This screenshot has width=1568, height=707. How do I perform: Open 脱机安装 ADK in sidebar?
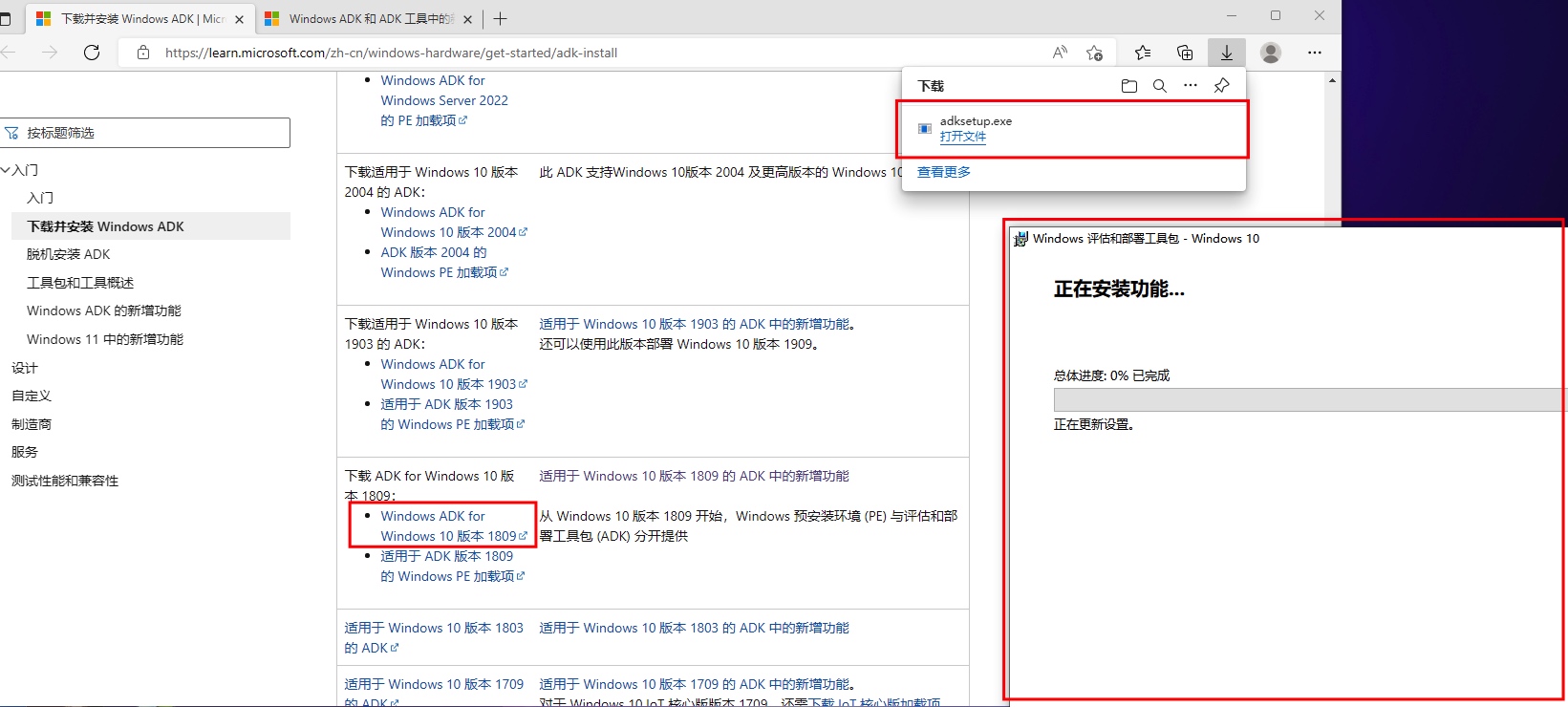click(69, 254)
